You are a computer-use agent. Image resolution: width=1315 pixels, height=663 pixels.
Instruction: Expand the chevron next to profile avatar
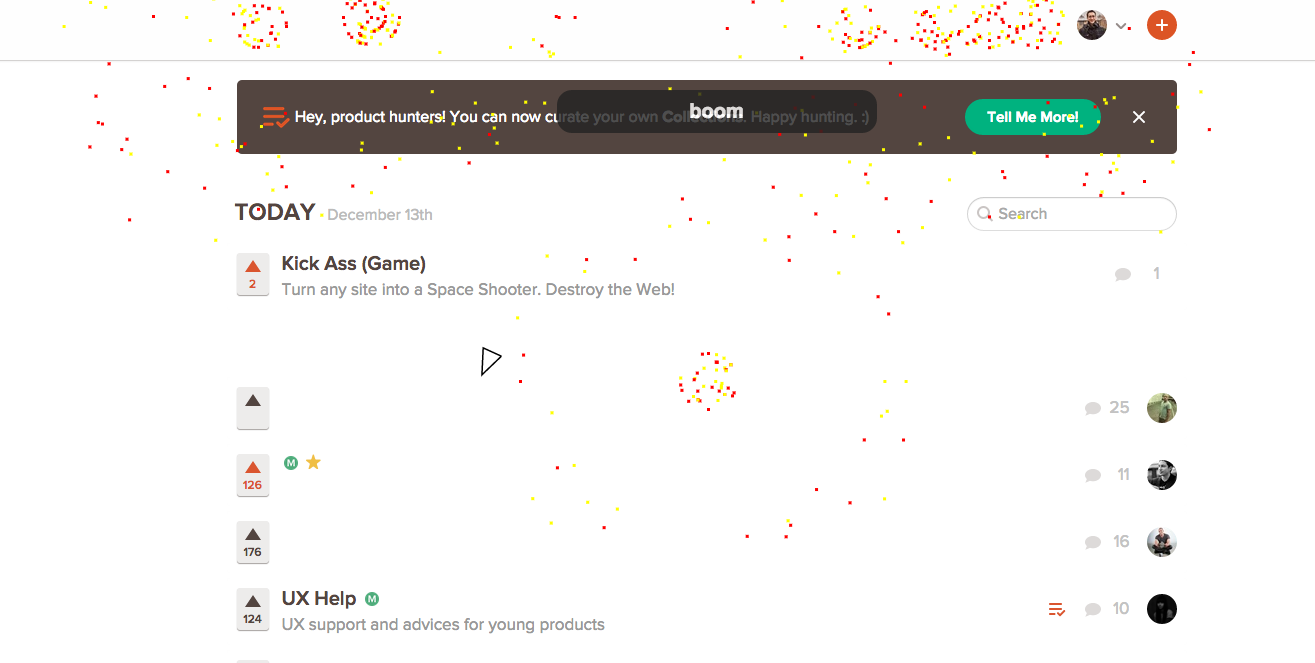tap(1121, 26)
